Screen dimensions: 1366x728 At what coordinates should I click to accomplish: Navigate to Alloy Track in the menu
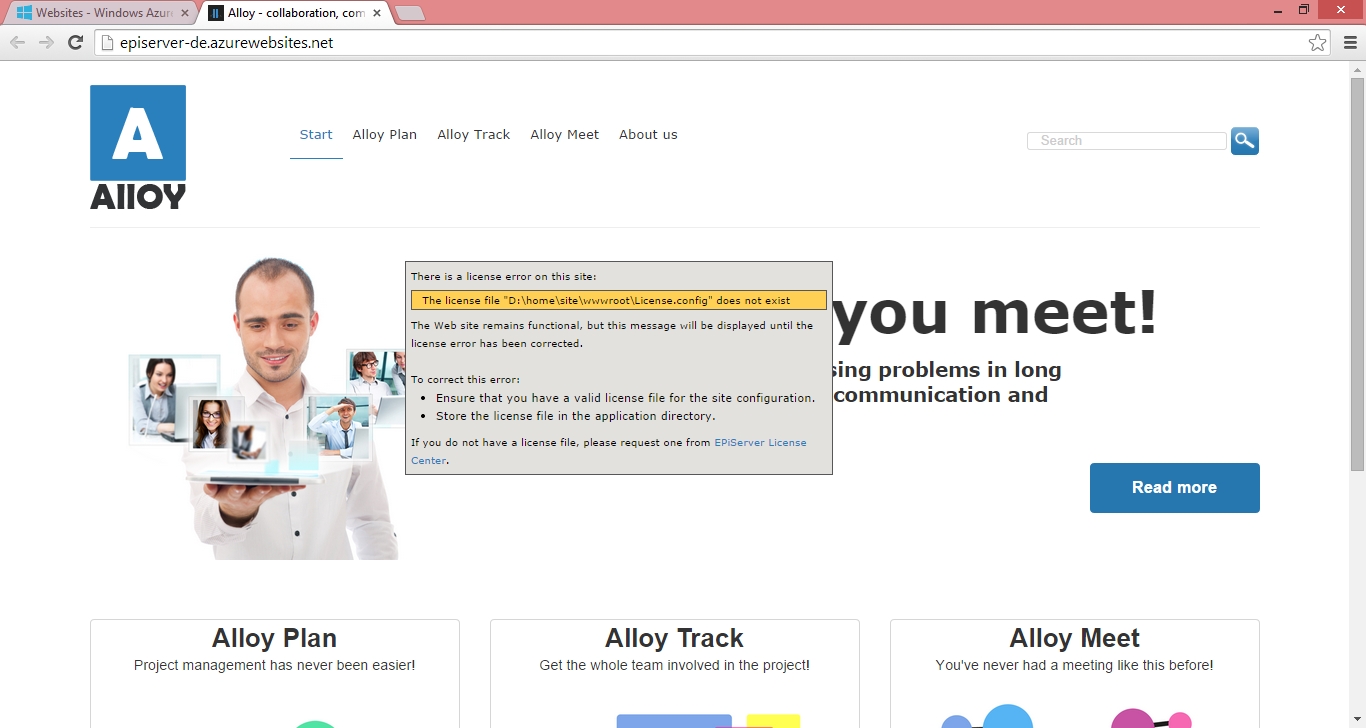pos(473,135)
